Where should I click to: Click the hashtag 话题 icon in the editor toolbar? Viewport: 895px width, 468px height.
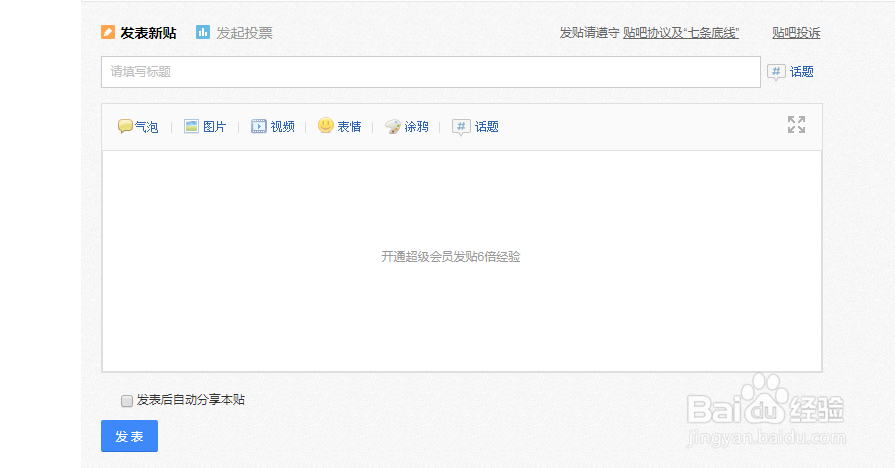pos(461,127)
